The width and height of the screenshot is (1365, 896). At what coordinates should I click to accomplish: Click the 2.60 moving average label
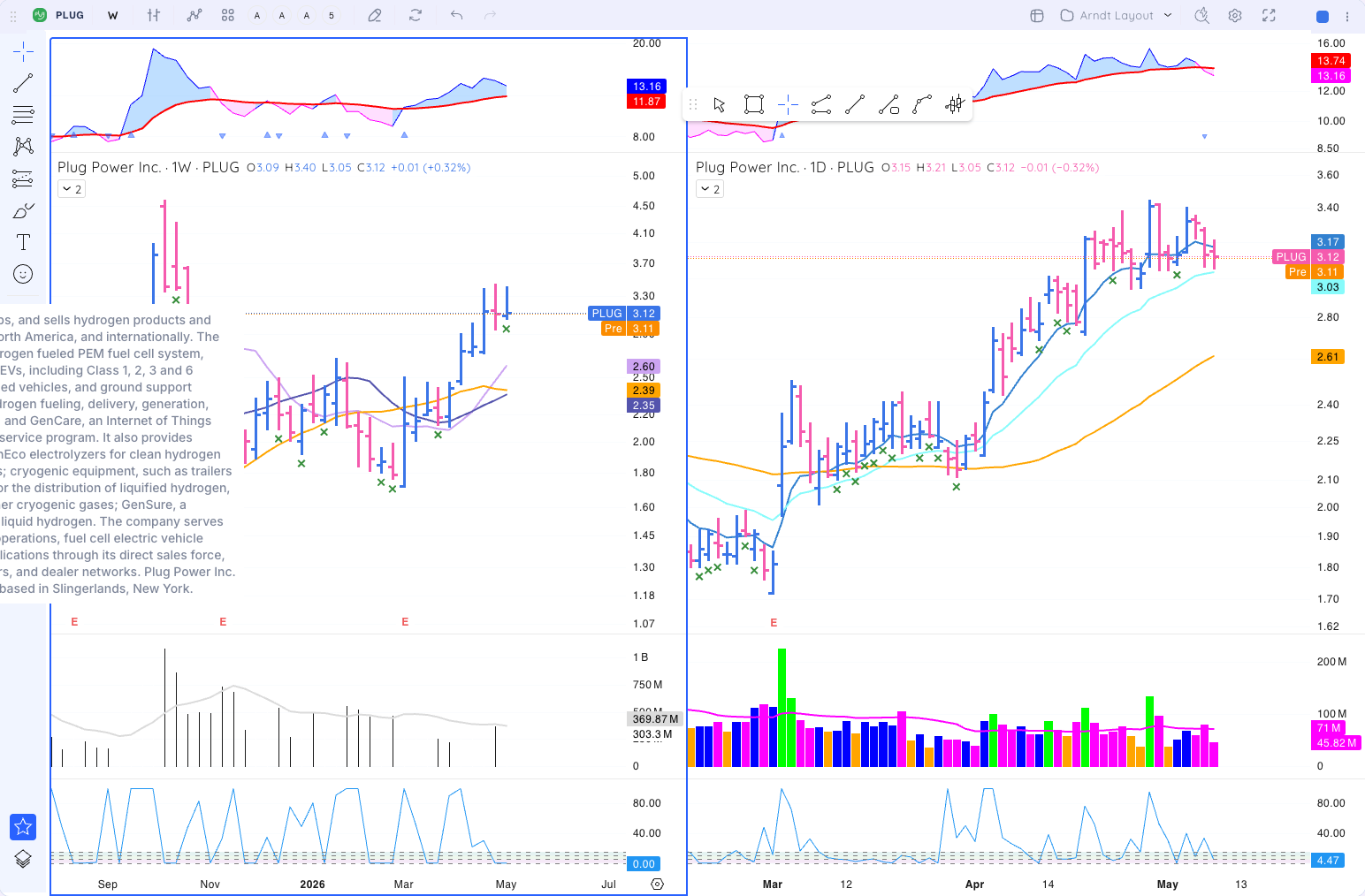coord(644,367)
